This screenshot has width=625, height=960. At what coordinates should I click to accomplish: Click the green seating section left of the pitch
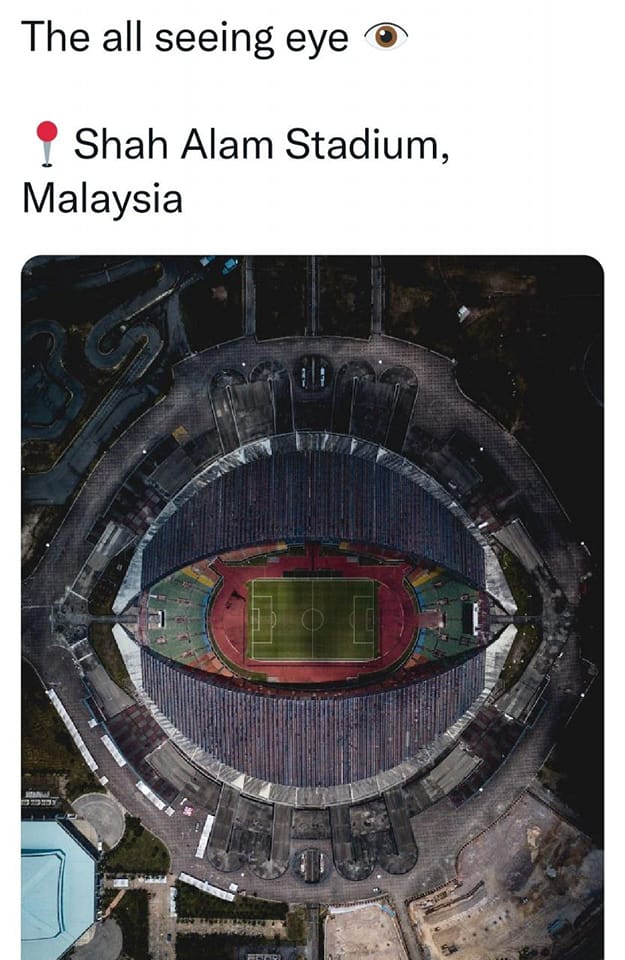point(178,618)
